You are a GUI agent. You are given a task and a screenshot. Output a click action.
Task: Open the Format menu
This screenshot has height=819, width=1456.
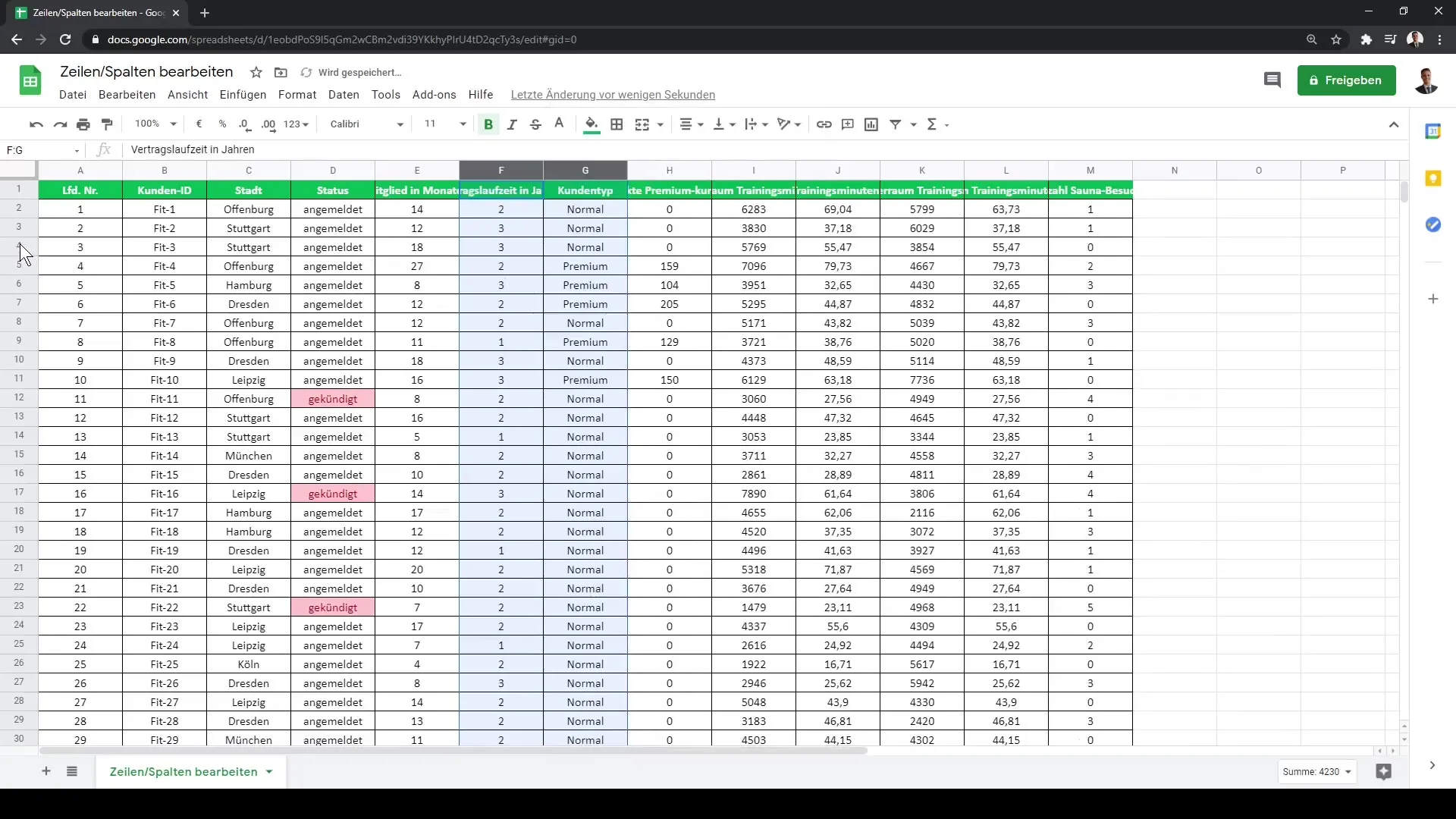coord(297,95)
